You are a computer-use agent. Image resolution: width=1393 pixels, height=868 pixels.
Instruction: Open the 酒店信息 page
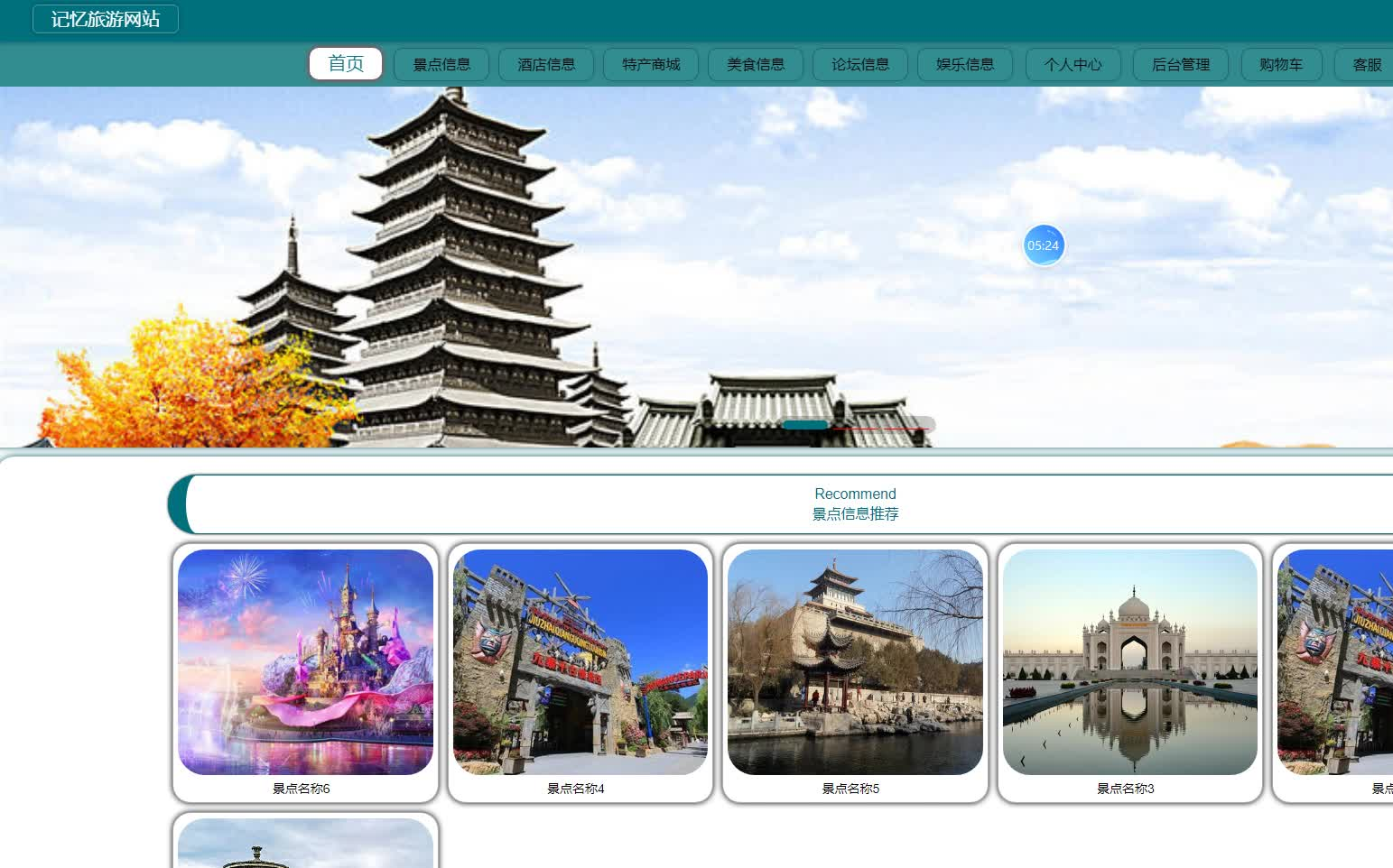tap(546, 64)
